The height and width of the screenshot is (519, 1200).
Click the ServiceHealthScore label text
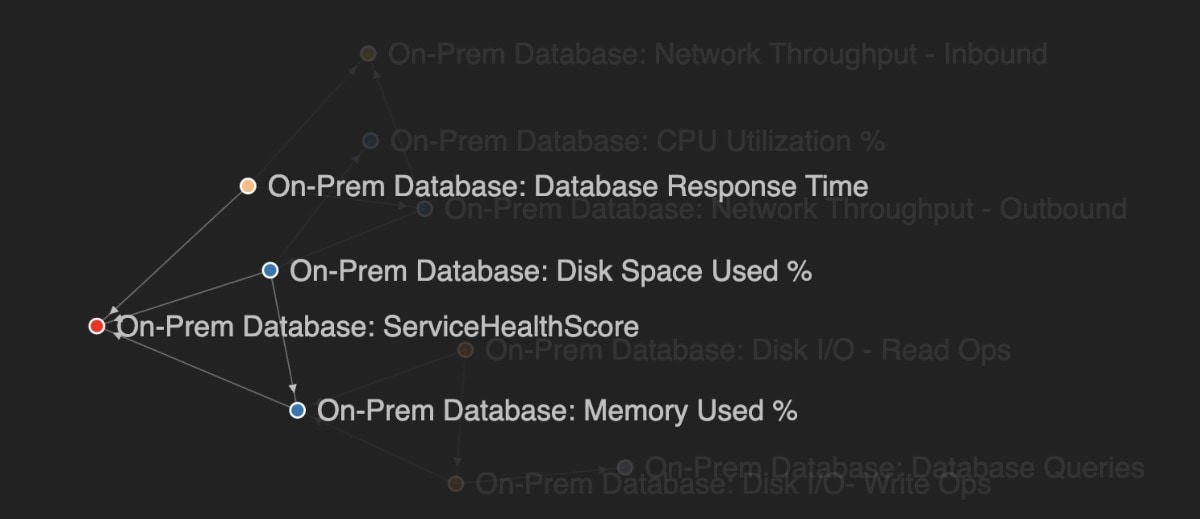click(378, 327)
